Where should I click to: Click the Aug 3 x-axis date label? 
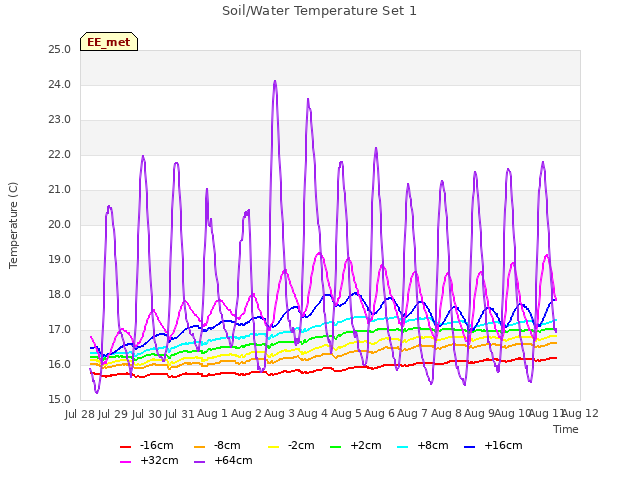pos(280,414)
